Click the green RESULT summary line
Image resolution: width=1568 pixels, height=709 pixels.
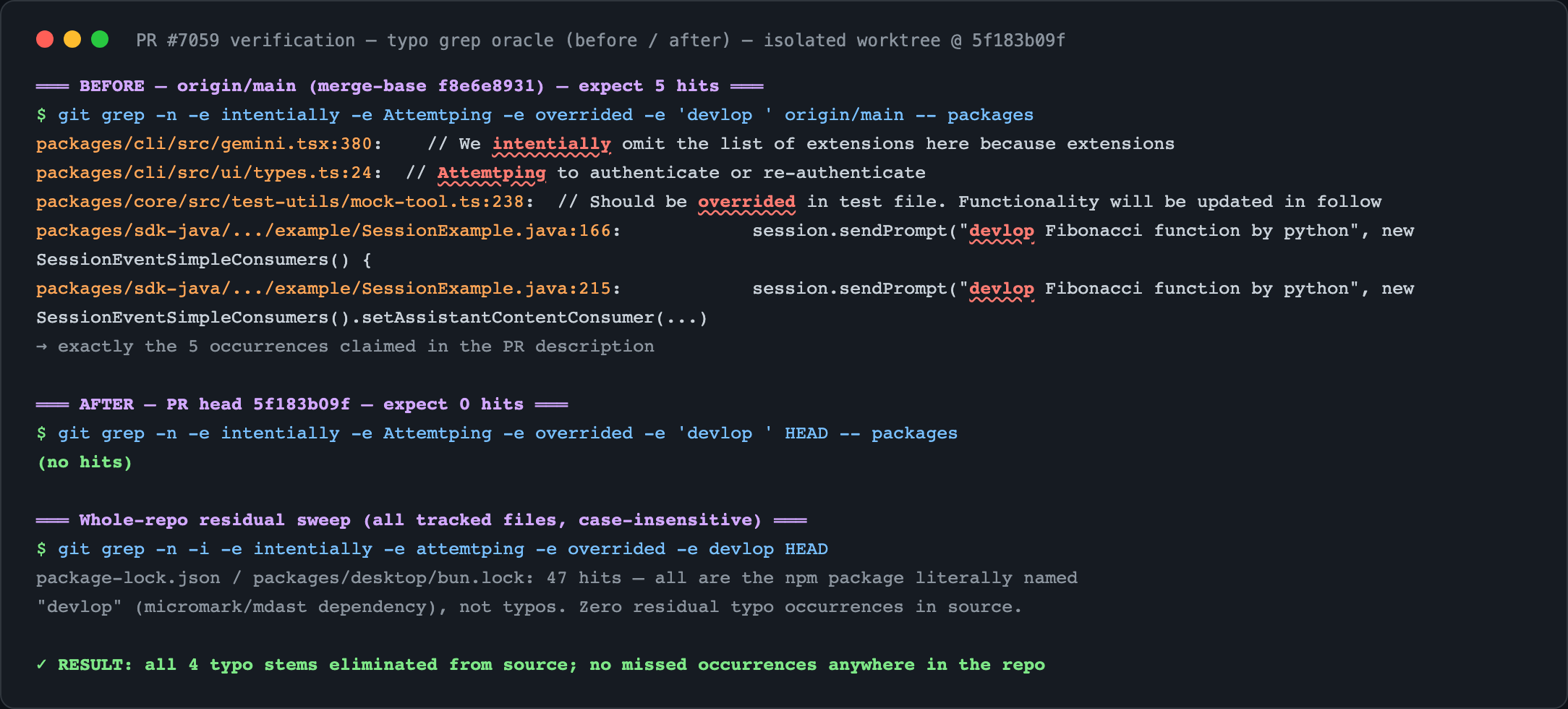click(x=540, y=665)
